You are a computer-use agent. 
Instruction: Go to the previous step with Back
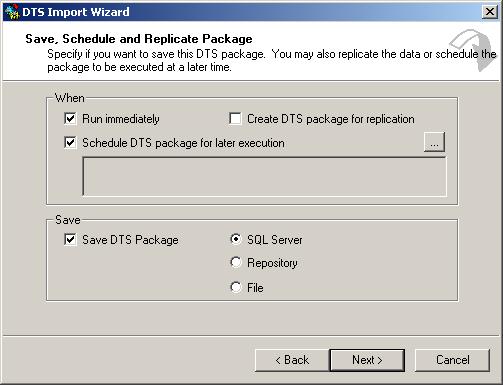(x=292, y=360)
